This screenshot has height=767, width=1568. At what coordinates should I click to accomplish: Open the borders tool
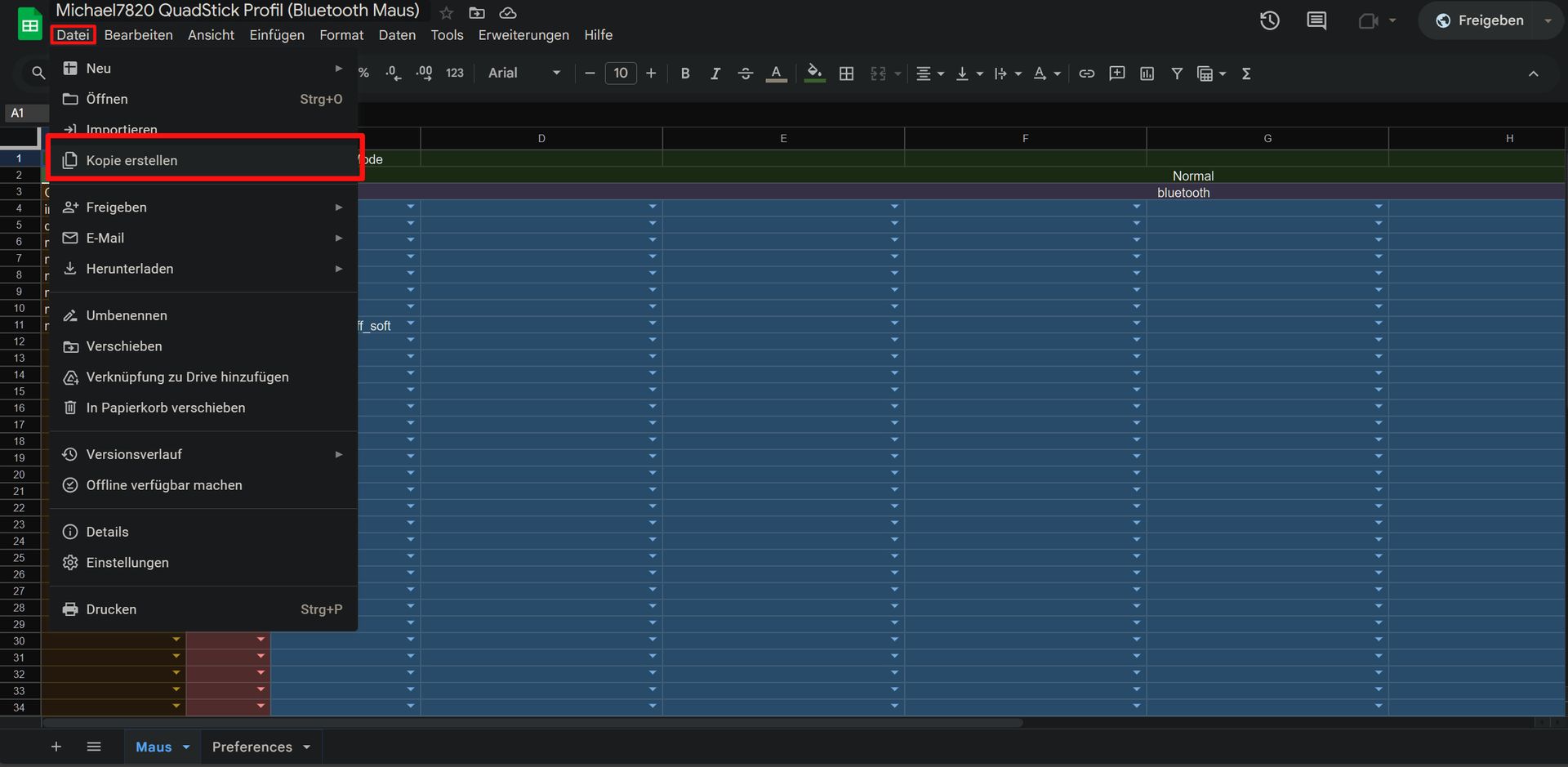click(x=847, y=74)
